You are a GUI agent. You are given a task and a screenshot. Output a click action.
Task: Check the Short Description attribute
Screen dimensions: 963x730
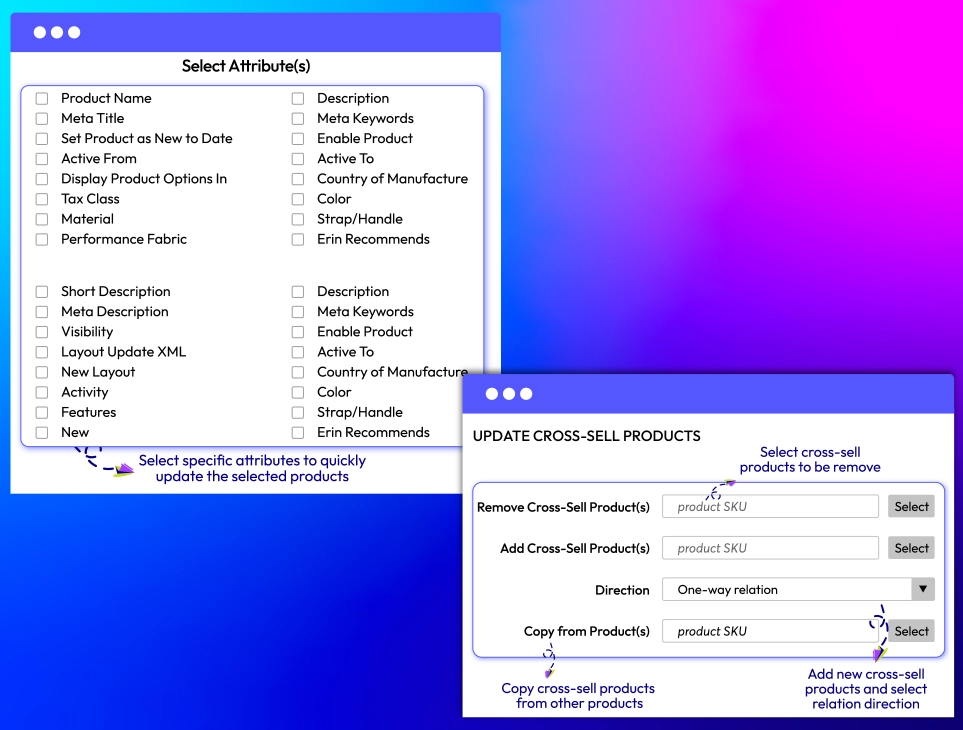42,292
